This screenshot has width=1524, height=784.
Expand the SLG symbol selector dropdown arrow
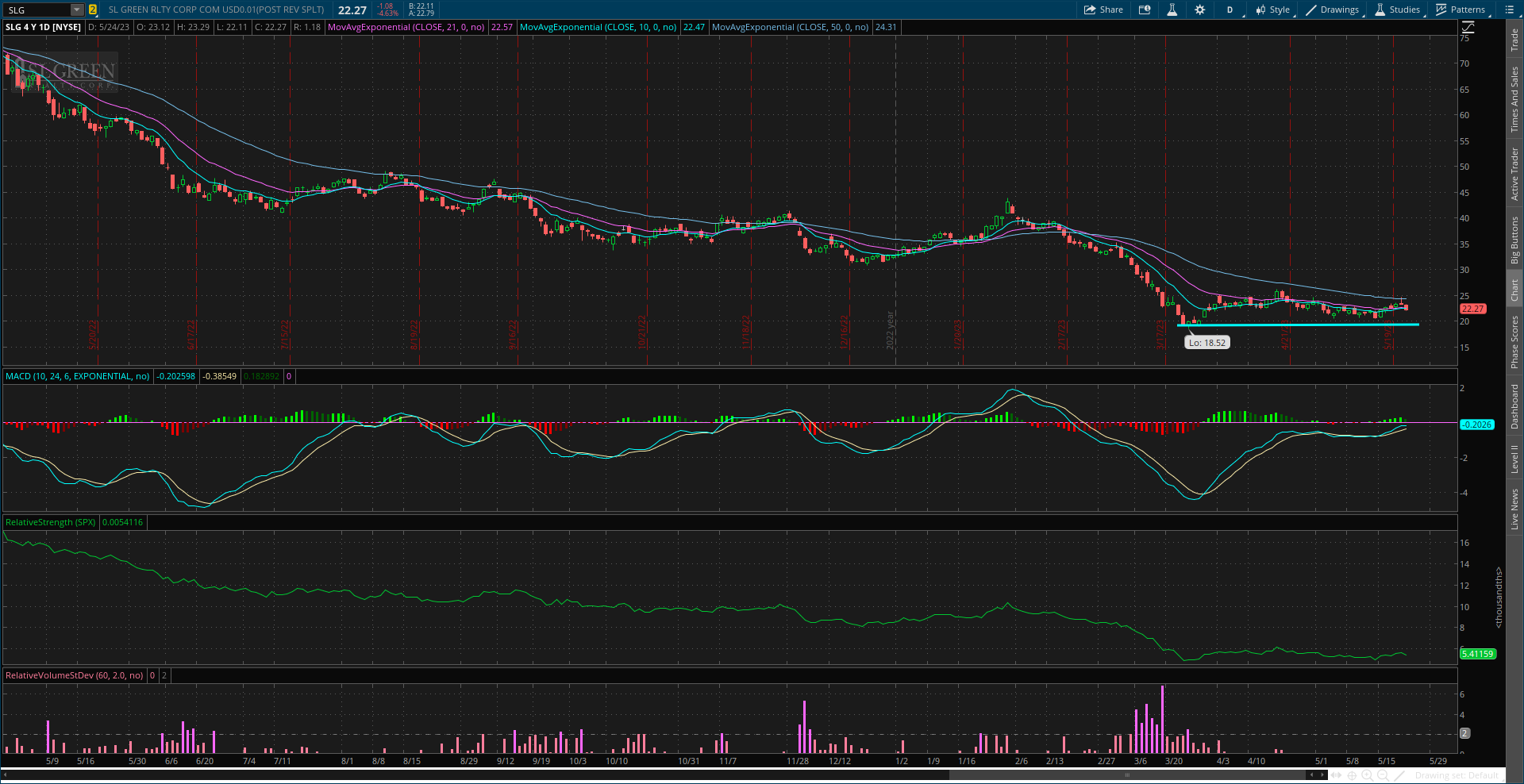[77, 10]
